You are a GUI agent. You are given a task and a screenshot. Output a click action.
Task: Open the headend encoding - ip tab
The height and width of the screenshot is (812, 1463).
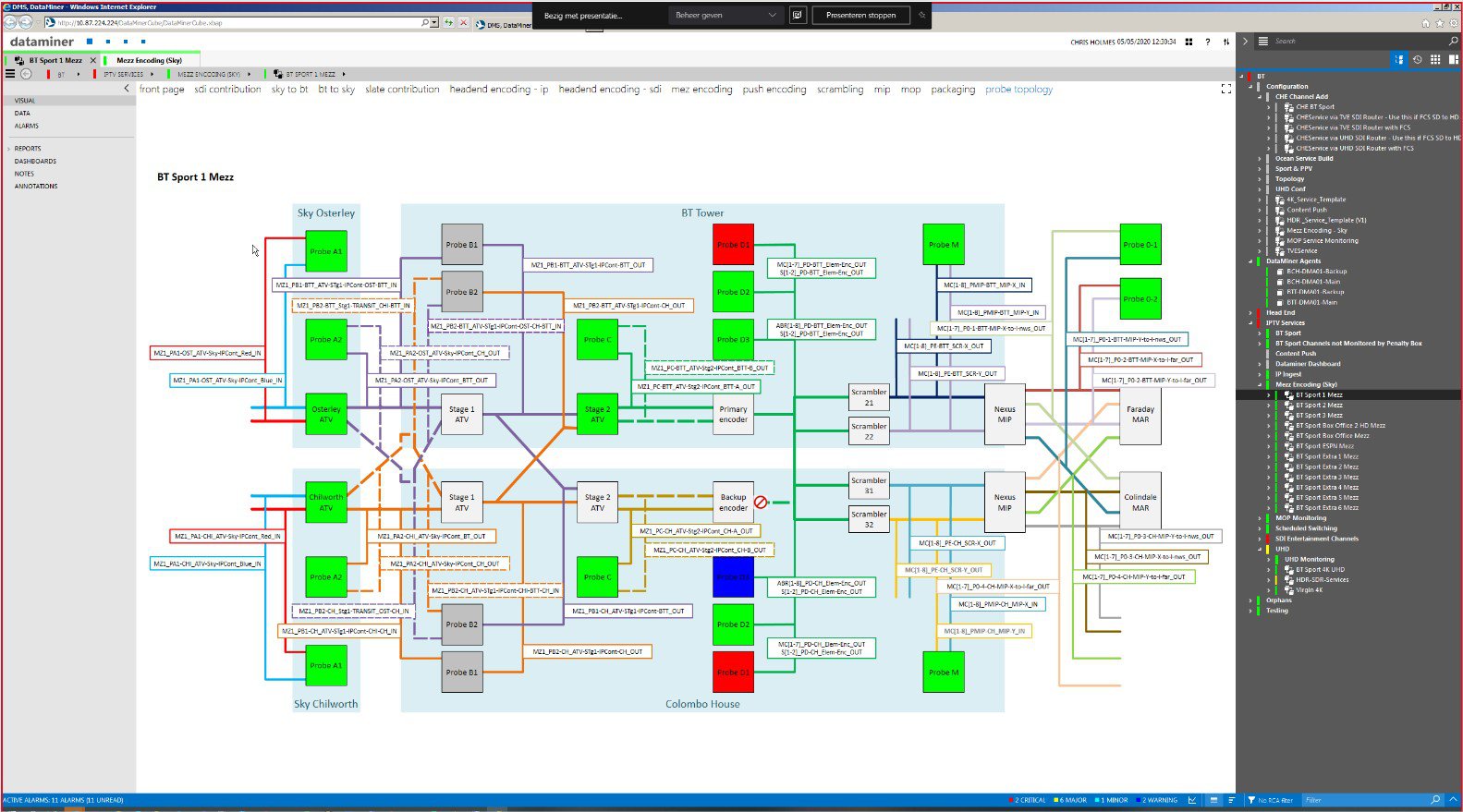coord(499,90)
